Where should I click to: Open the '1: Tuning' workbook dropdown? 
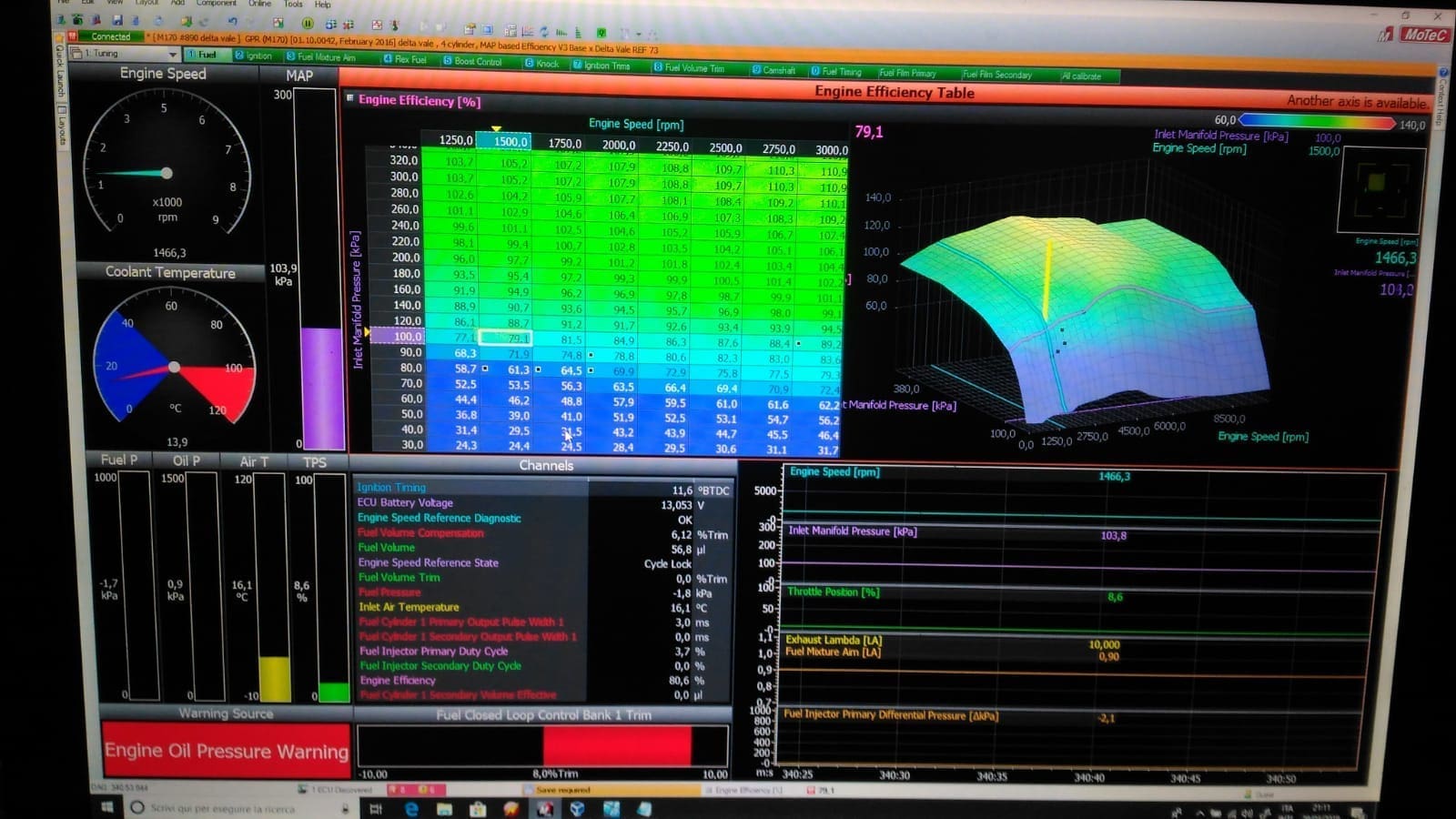(126, 54)
